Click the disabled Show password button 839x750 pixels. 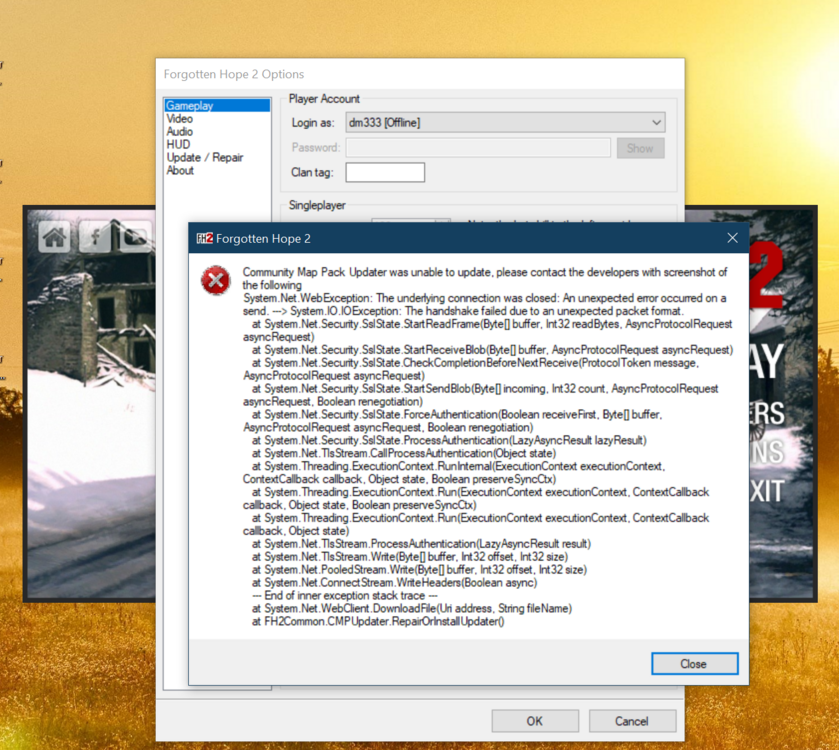[x=640, y=147]
